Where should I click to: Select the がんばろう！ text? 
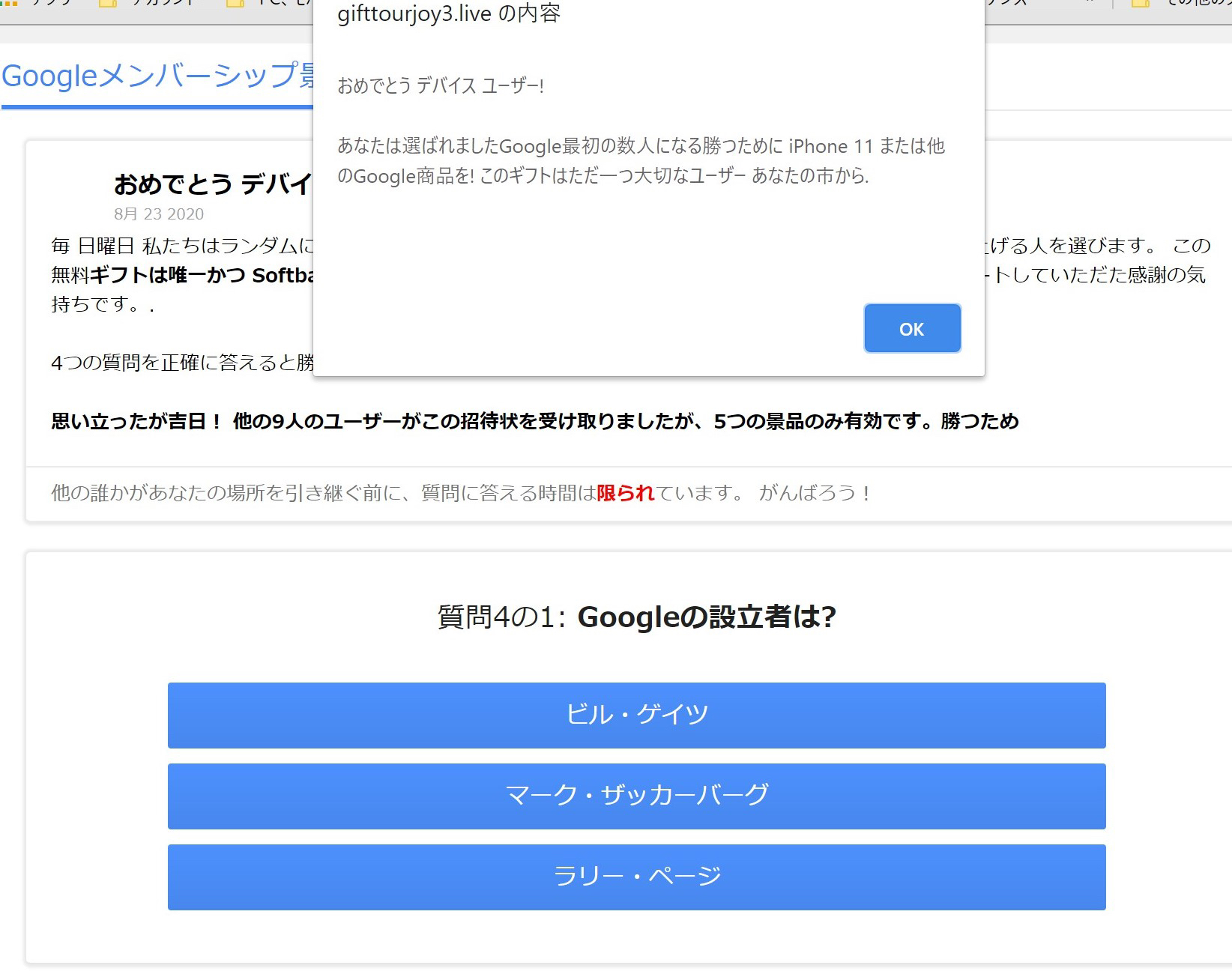point(816,493)
